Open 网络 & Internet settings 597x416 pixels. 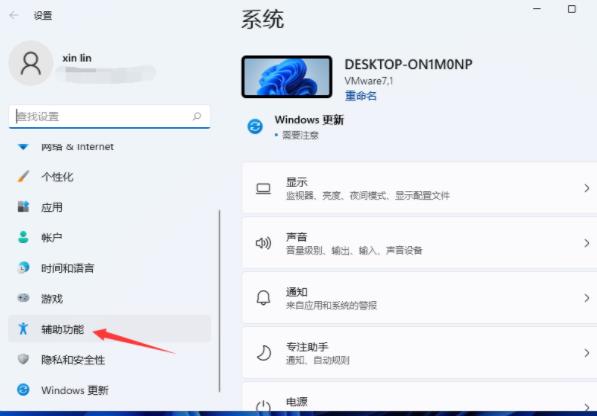click(x=109, y=147)
